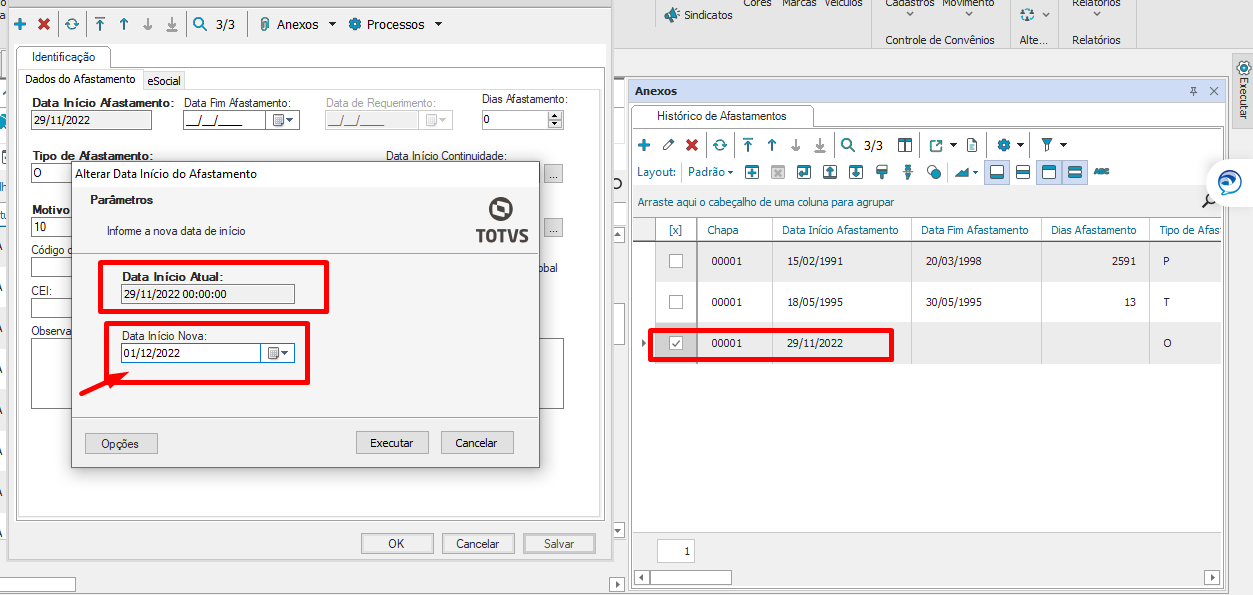Delete record with red X in left form toolbar
The width and height of the screenshot is (1253, 595).
pos(43,24)
